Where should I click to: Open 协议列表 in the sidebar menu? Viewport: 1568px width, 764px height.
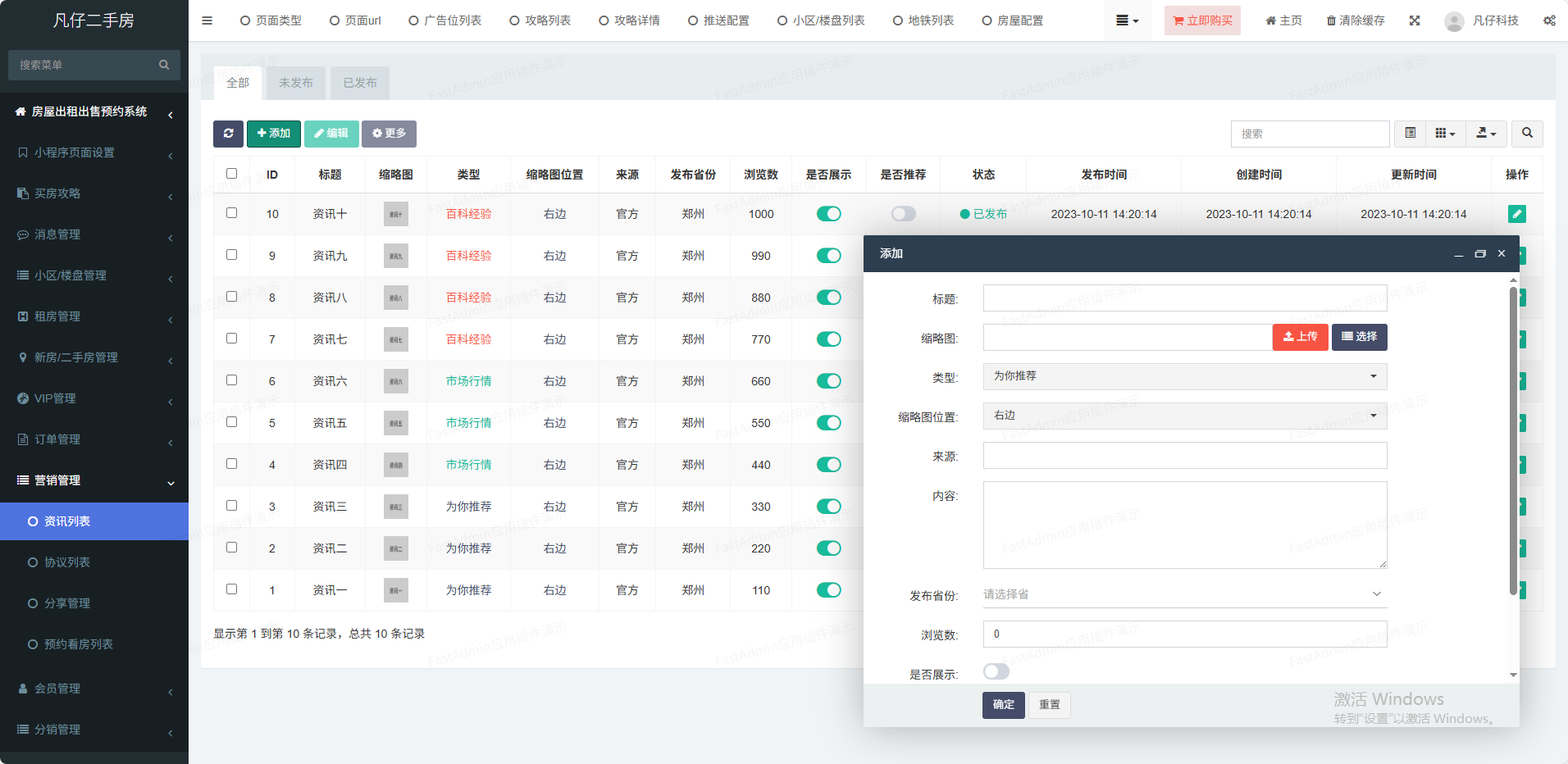coord(67,562)
